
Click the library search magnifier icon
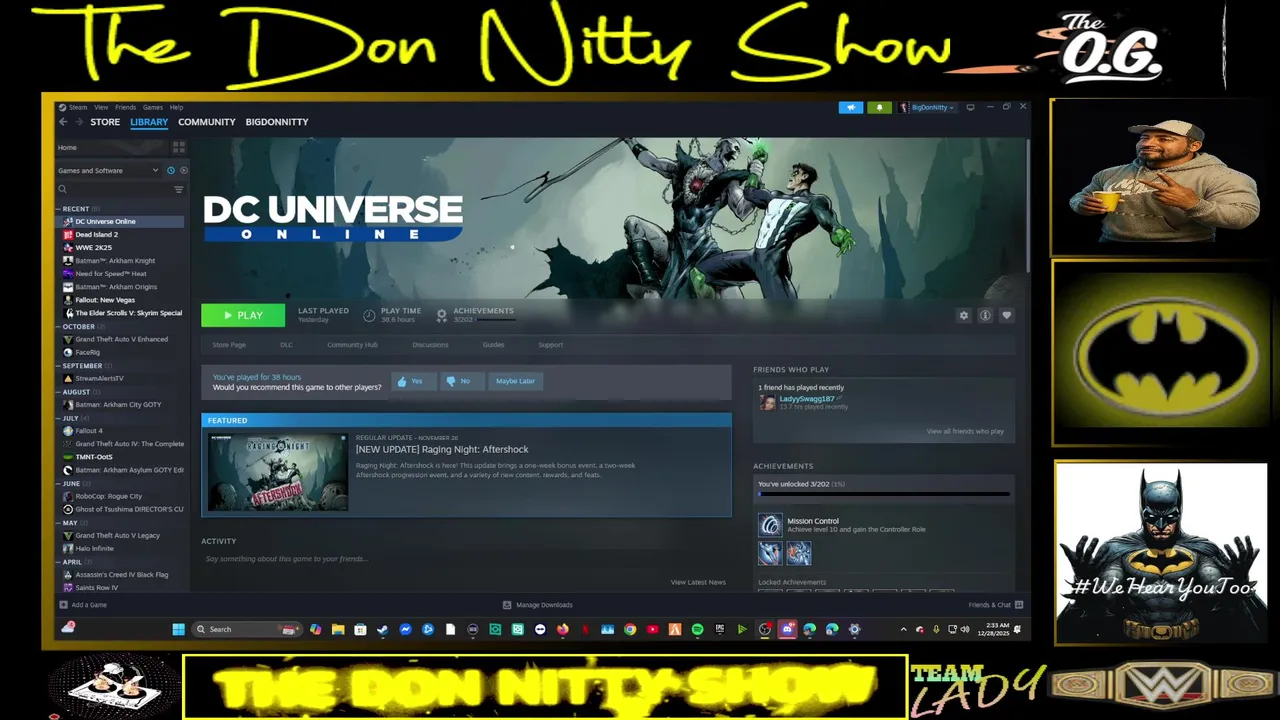click(62, 189)
